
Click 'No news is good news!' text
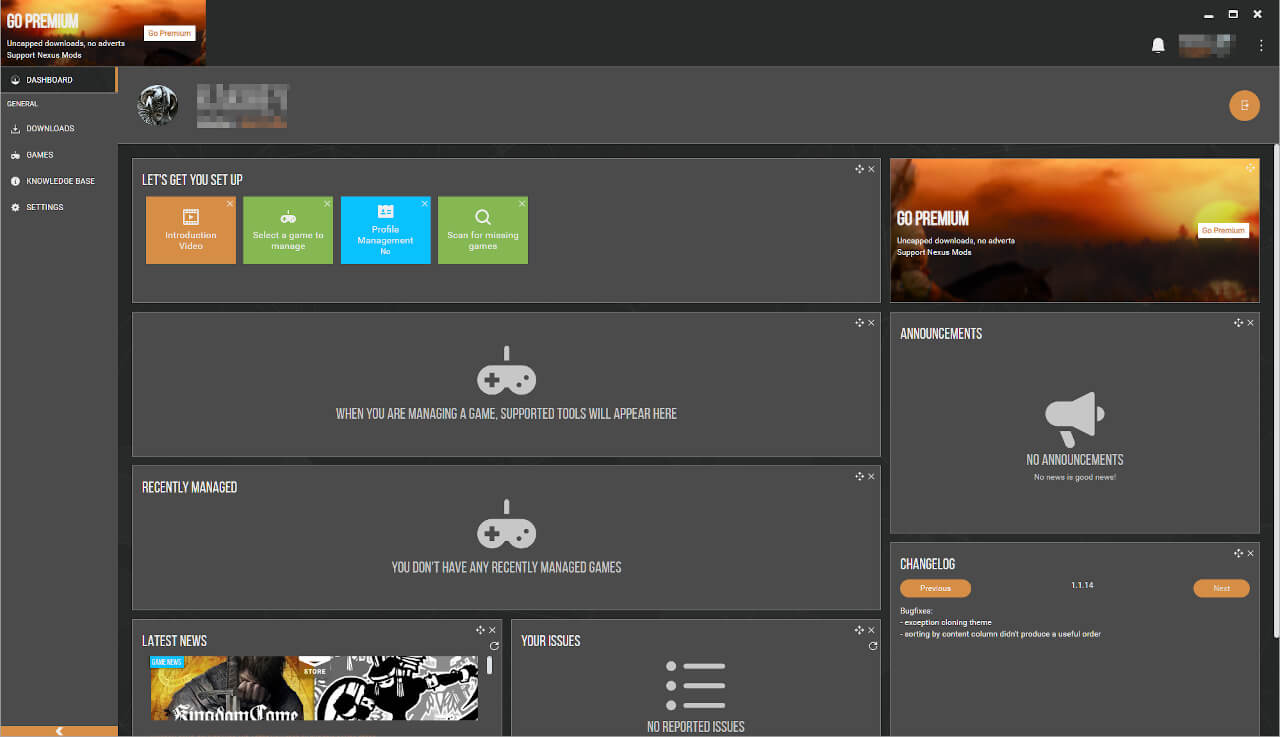pyautogui.click(x=1075, y=477)
